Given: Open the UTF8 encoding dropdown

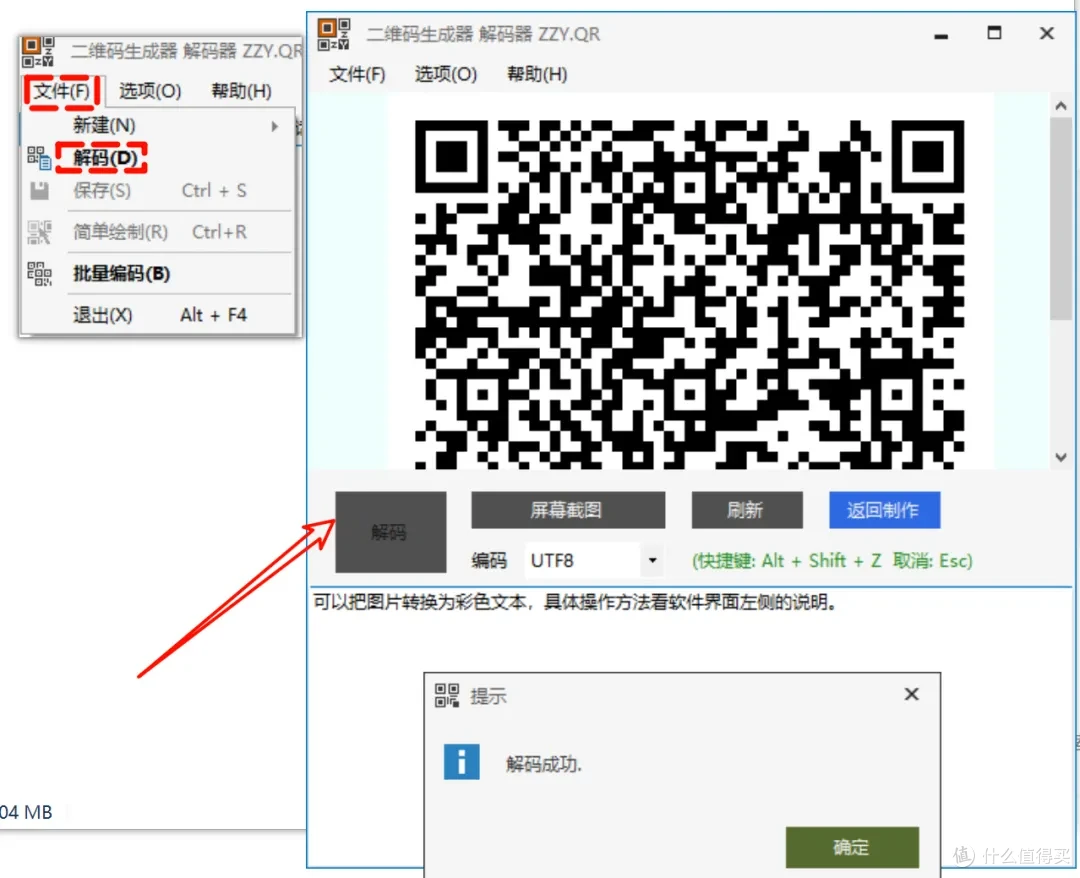Looking at the screenshot, I should click(x=652, y=560).
